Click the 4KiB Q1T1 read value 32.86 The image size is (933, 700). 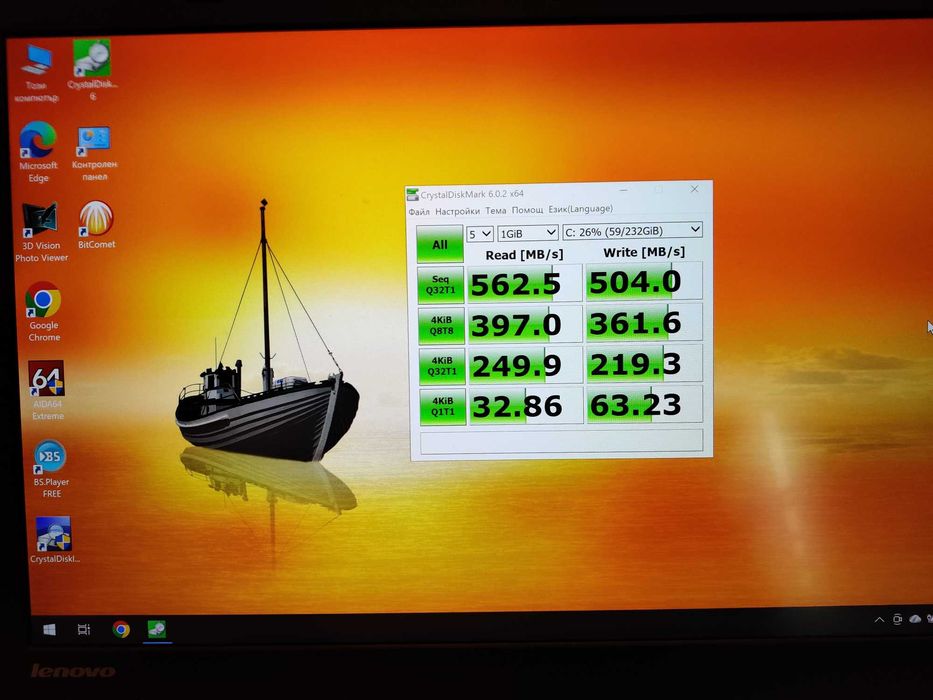pyautogui.click(x=526, y=407)
